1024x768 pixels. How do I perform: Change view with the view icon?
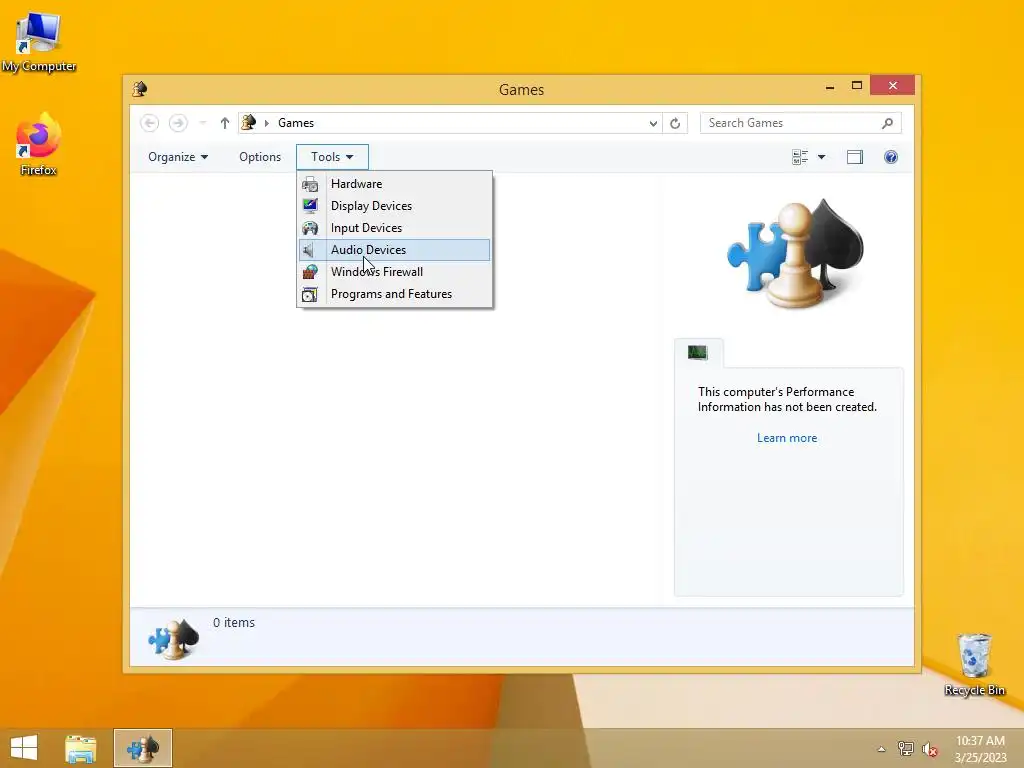800,157
